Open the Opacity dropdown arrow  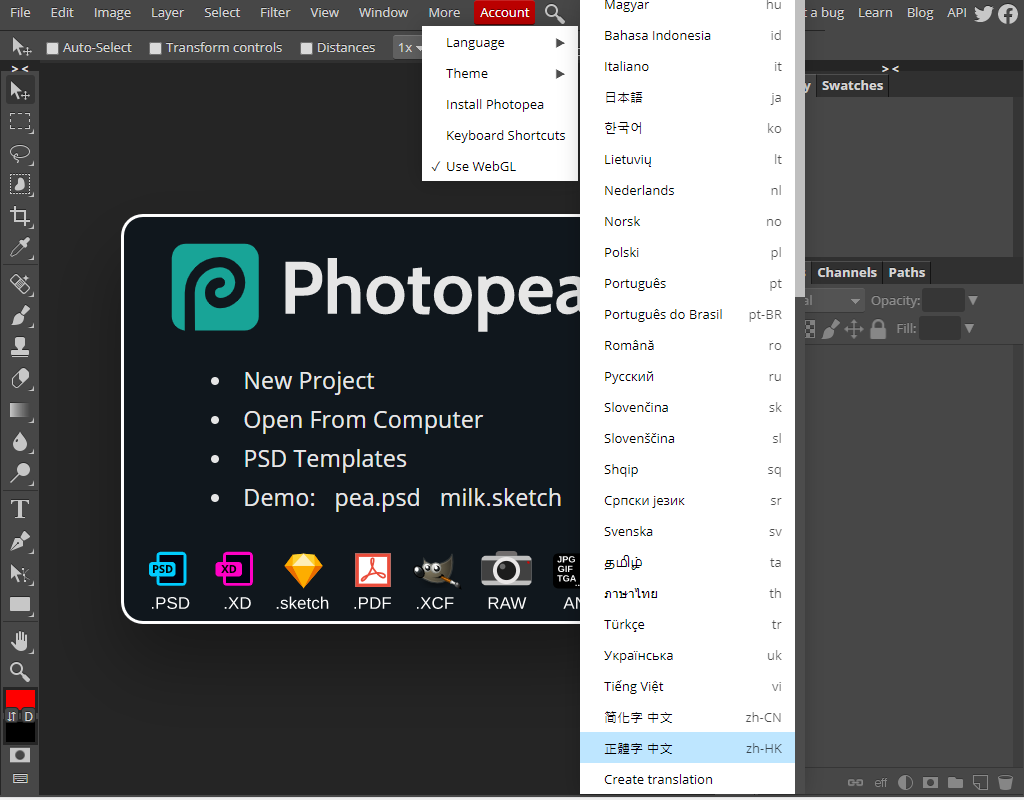coord(972,301)
